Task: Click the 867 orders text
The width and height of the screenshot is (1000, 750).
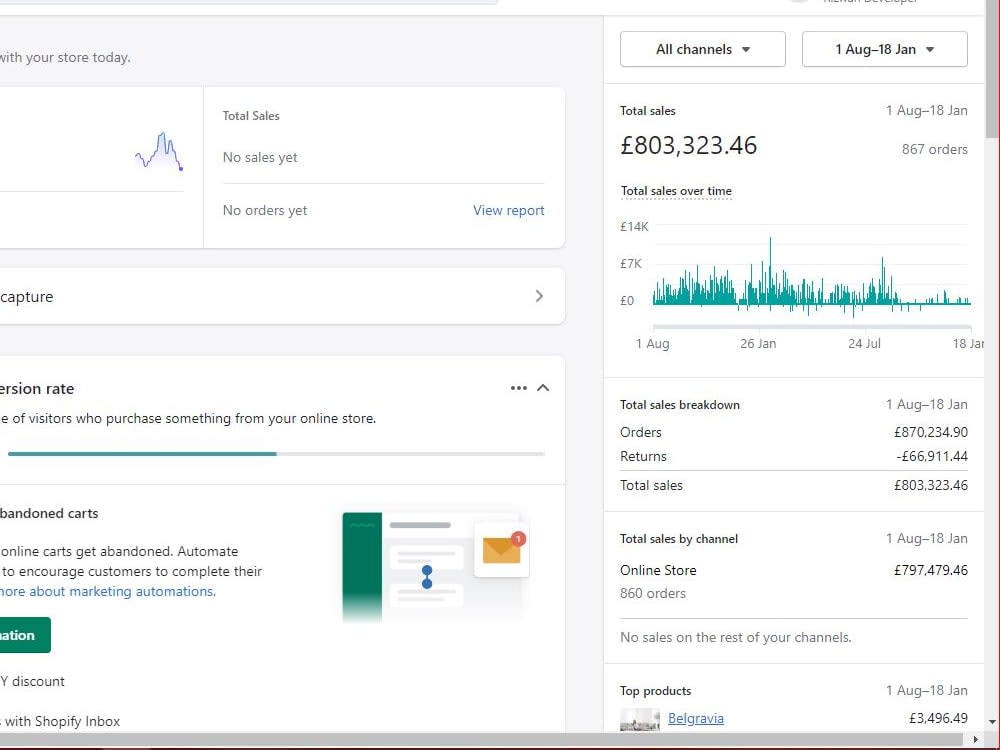Action: pyautogui.click(x=934, y=149)
